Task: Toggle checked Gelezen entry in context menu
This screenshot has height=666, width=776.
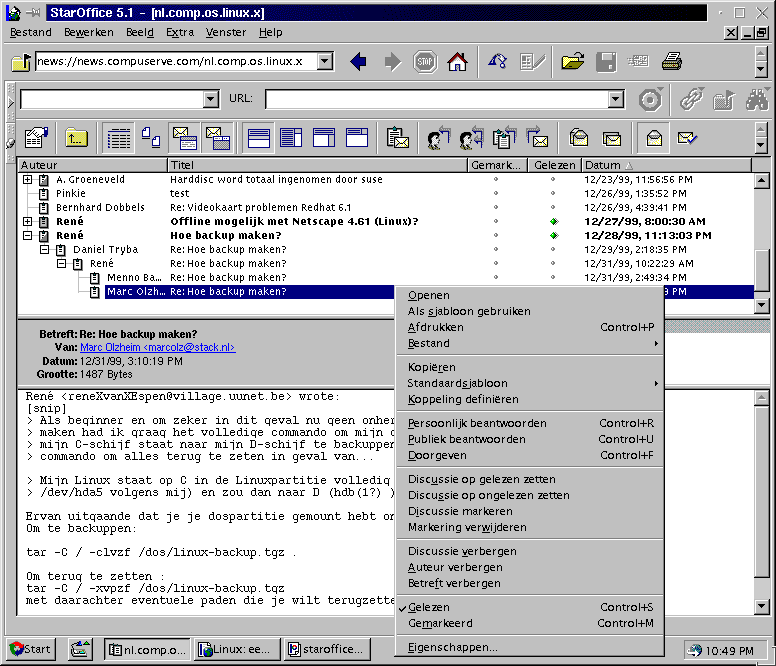Action: [x=530, y=607]
